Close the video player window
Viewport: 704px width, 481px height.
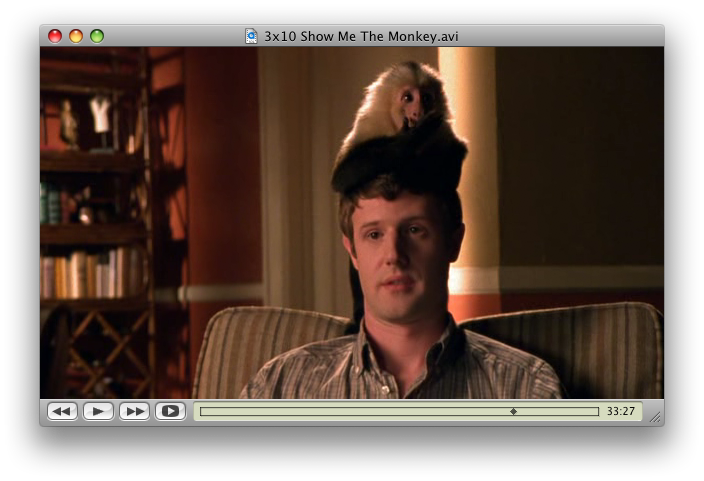click(x=55, y=36)
